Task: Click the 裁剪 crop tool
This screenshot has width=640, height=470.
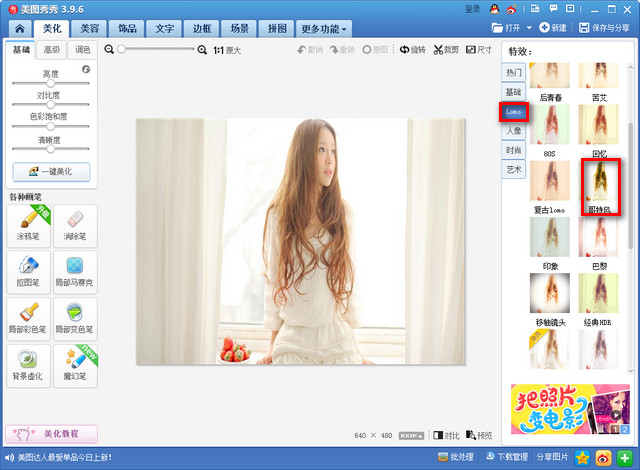Action: pos(447,49)
